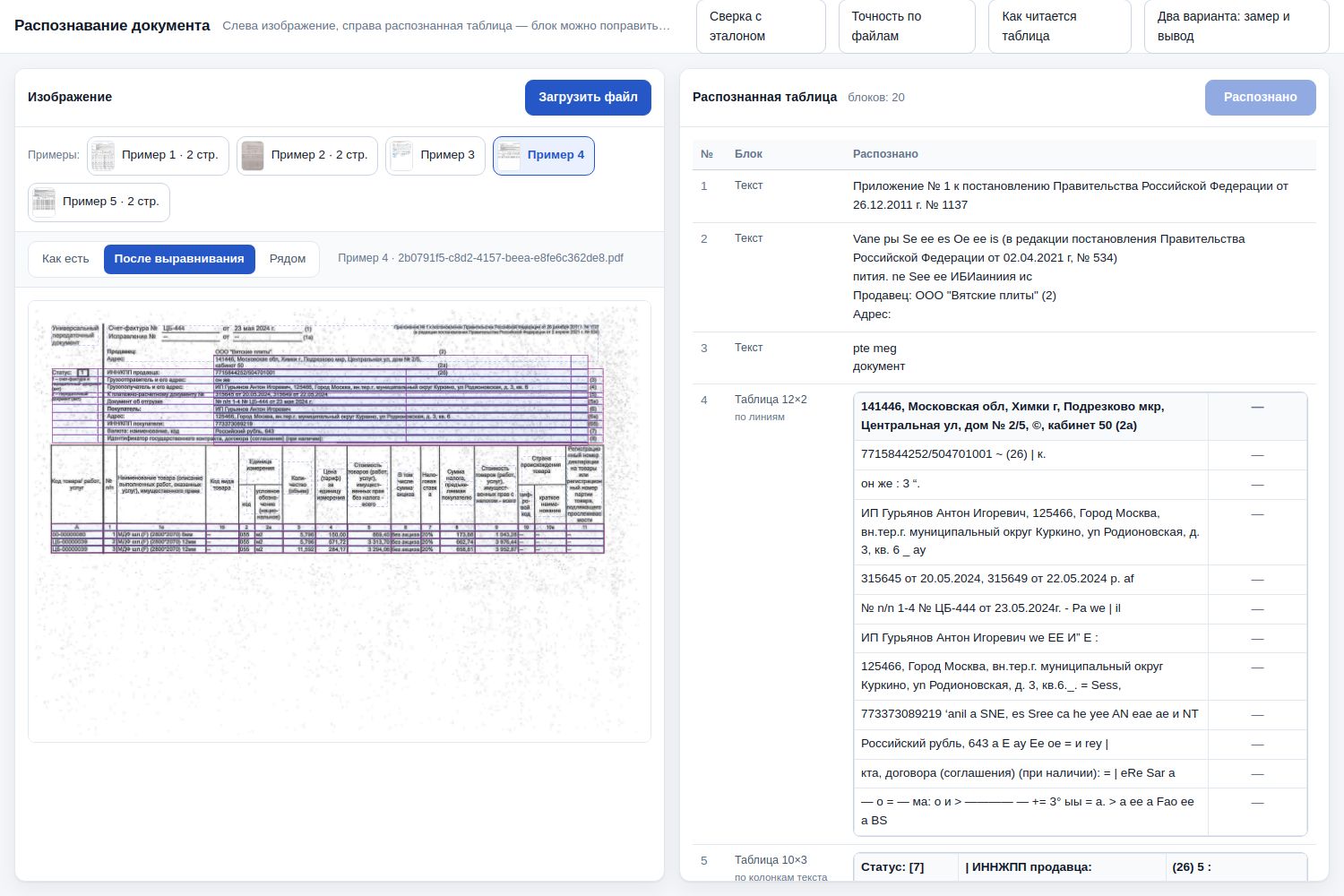Click the "№" column header
This screenshot has height=896, width=1344.
707,154
